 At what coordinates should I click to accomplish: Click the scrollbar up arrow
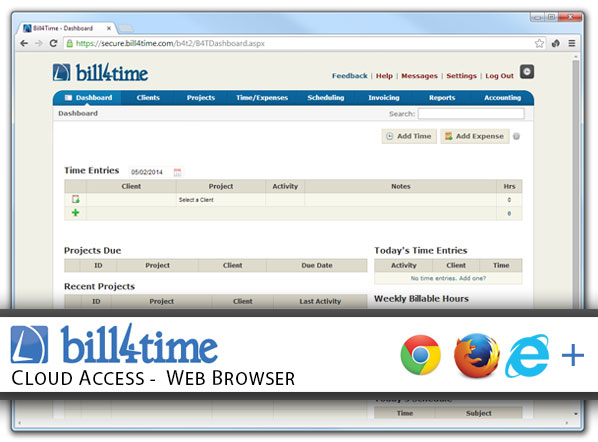(575, 57)
